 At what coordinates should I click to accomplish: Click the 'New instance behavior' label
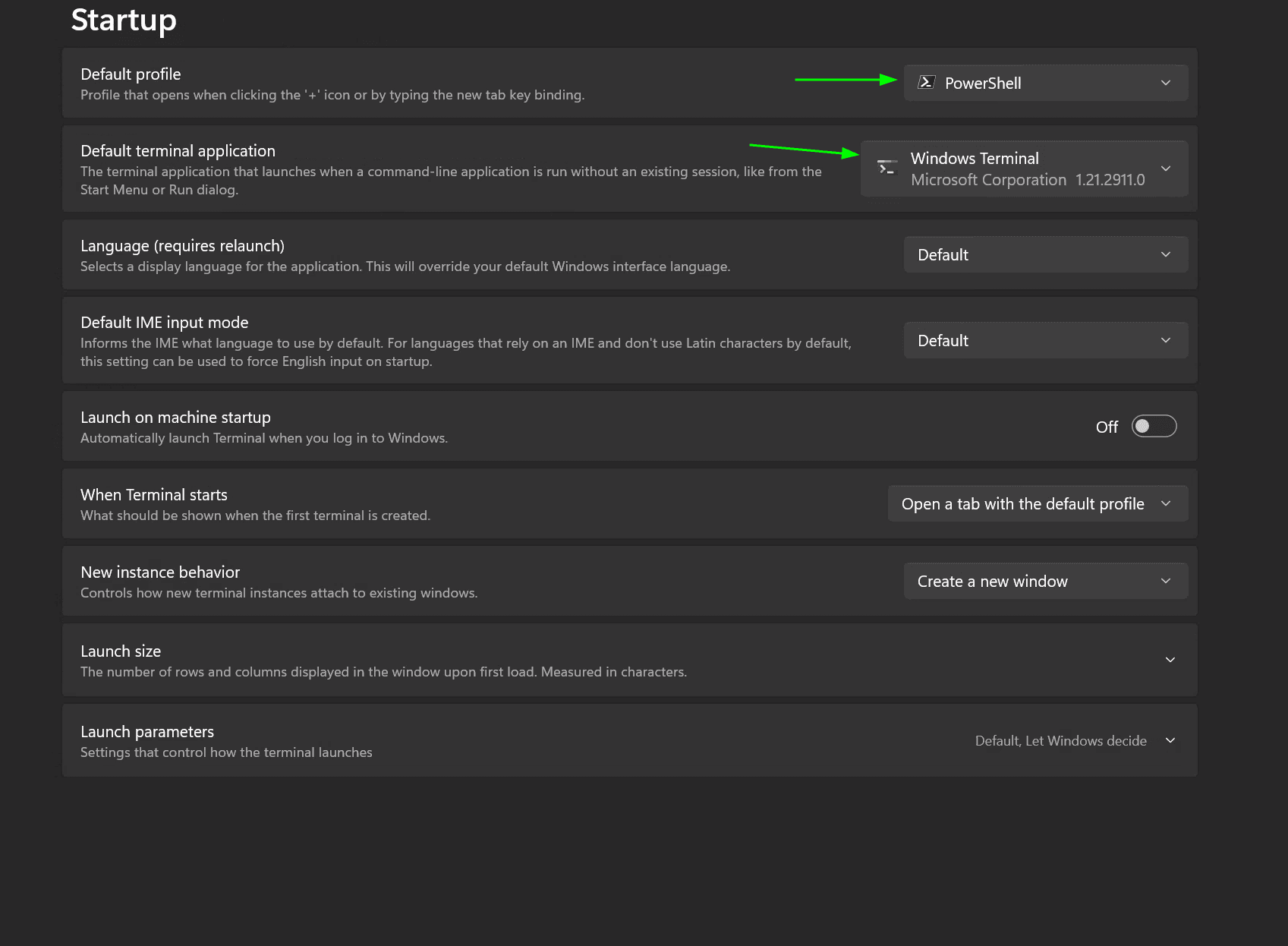[x=160, y=572]
